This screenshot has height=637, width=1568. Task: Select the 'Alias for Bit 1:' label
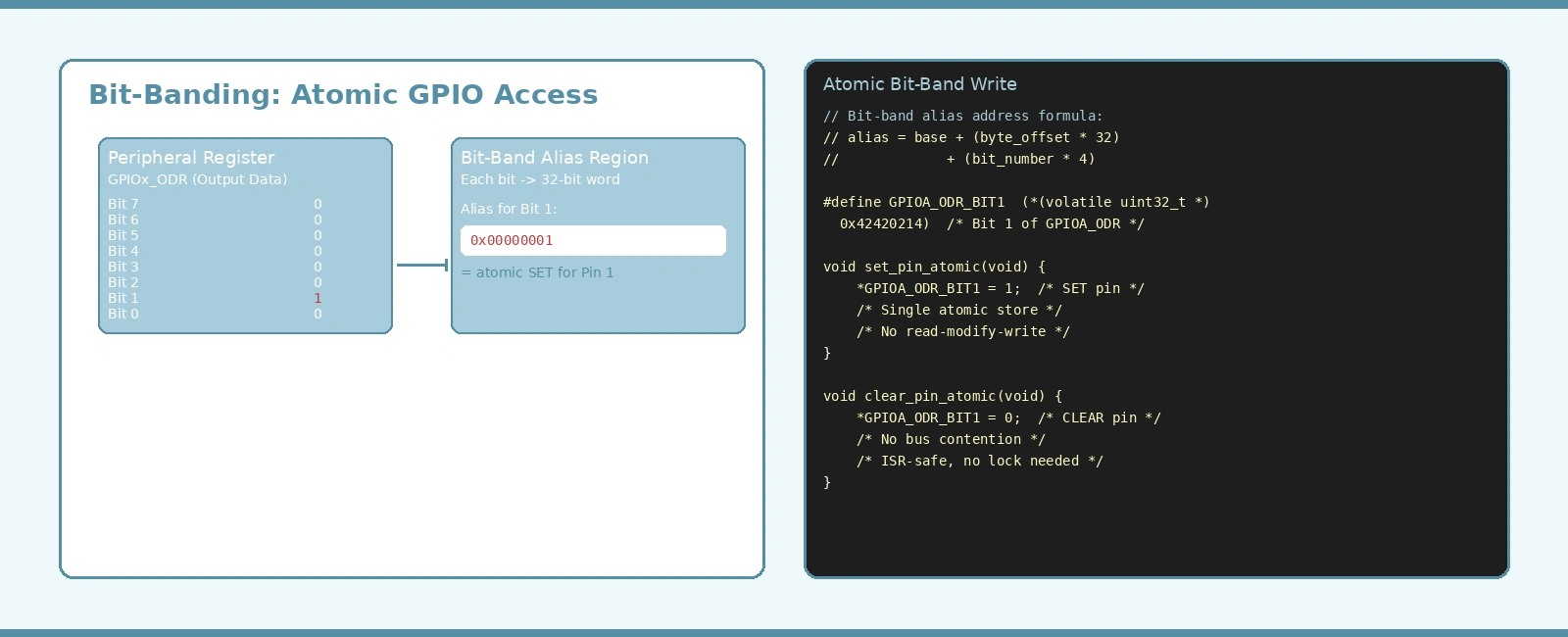(509, 209)
